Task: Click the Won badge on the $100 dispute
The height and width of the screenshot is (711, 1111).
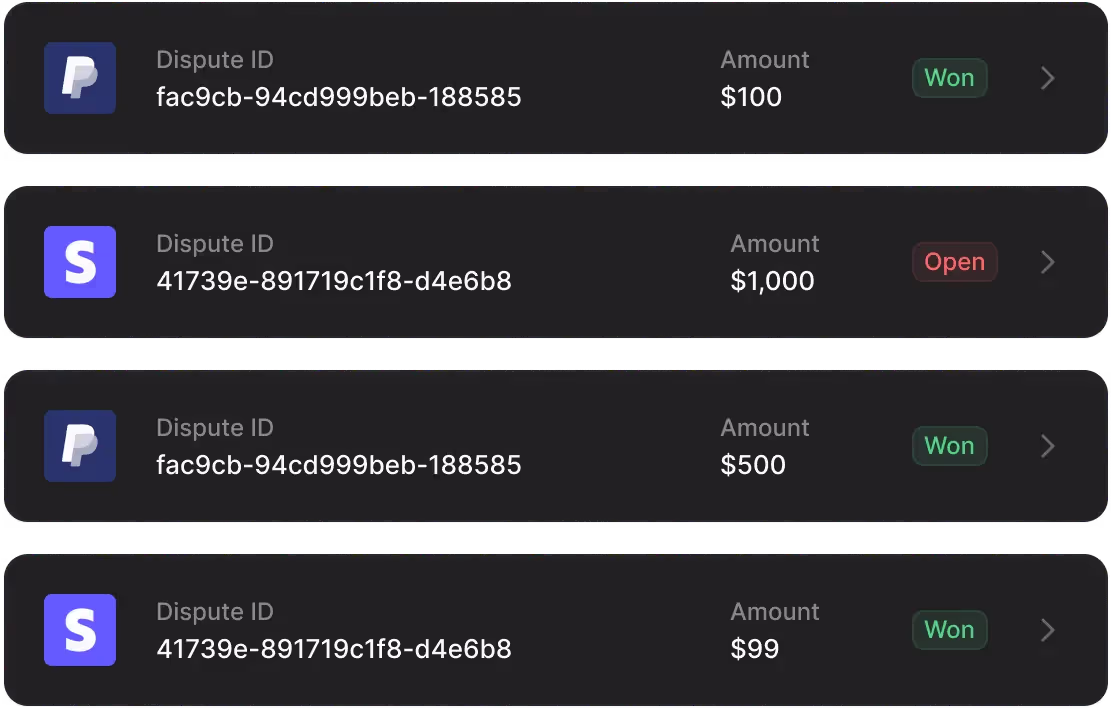Action: [949, 78]
